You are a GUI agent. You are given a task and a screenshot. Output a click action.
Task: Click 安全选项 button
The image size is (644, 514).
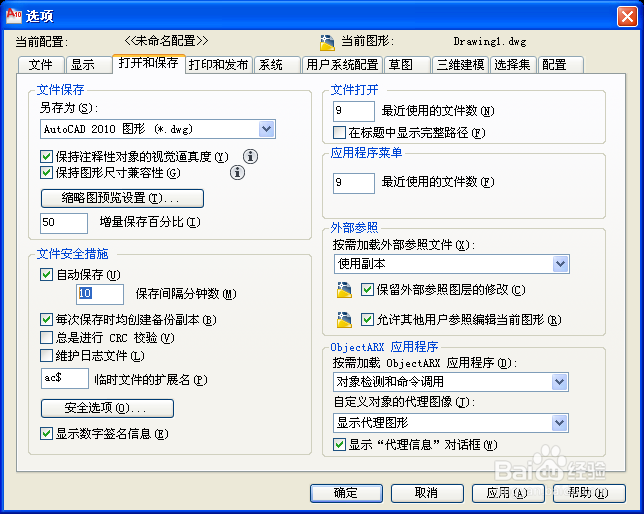(107, 408)
